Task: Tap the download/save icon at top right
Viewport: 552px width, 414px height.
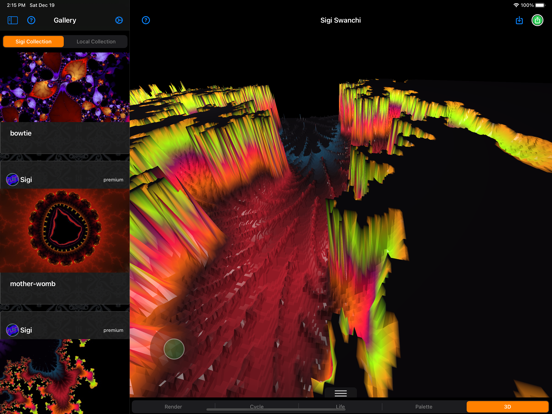Action: tap(519, 20)
